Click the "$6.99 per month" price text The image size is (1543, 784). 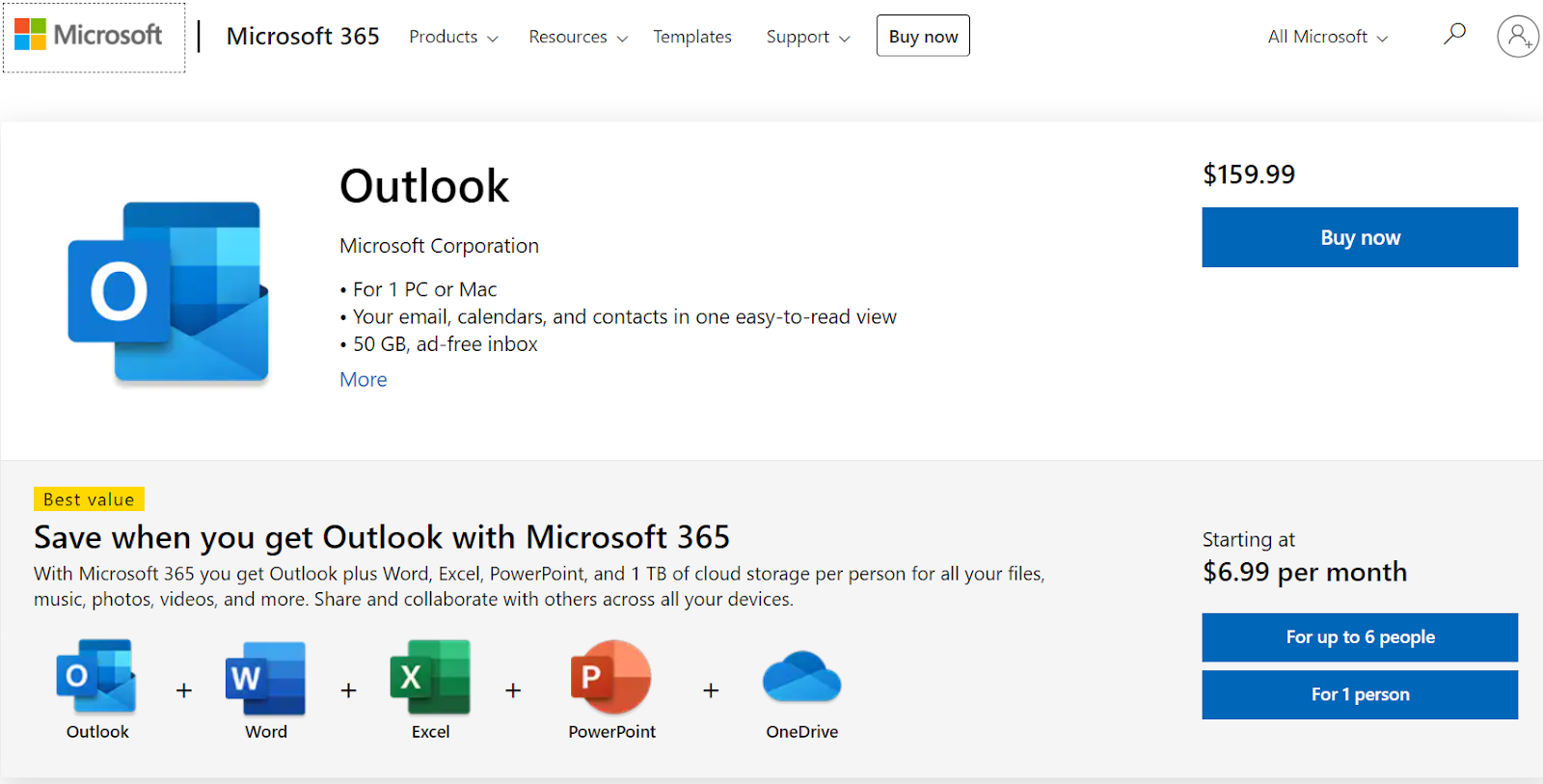(x=1305, y=572)
